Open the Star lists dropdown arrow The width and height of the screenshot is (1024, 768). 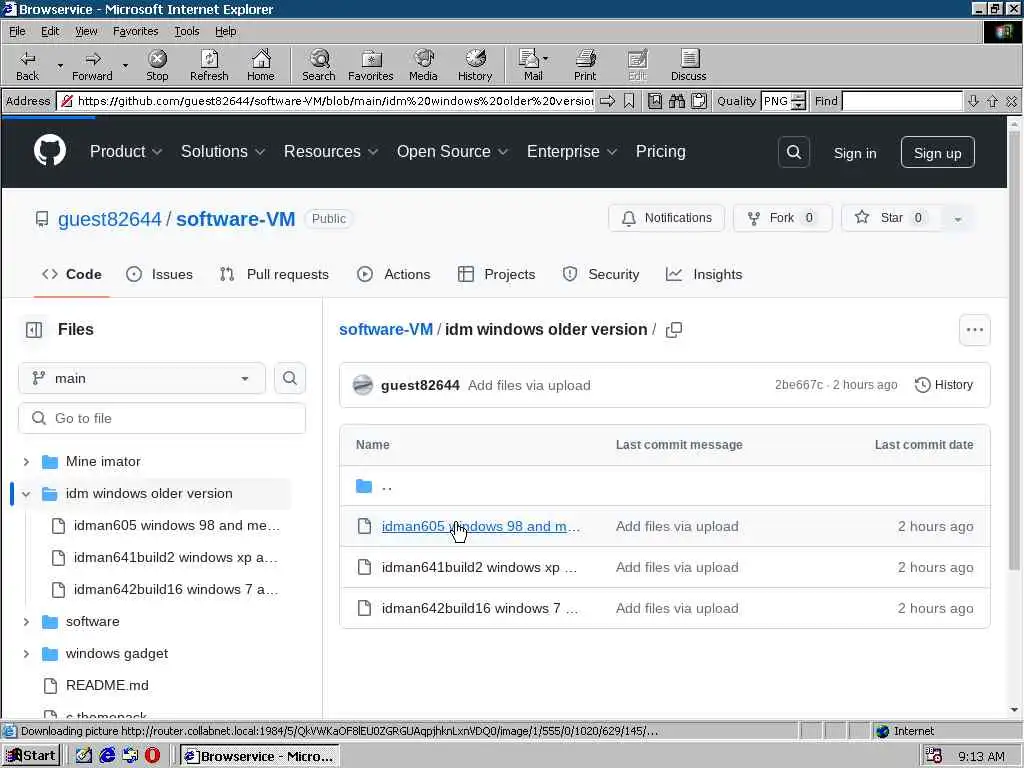tap(958, 219)
